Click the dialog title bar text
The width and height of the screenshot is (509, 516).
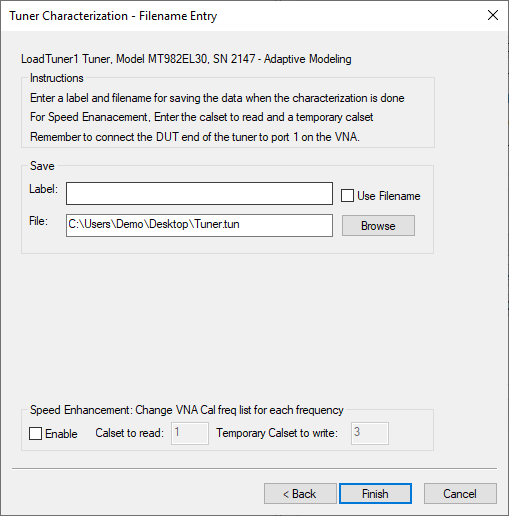click(x=113, y=16)
